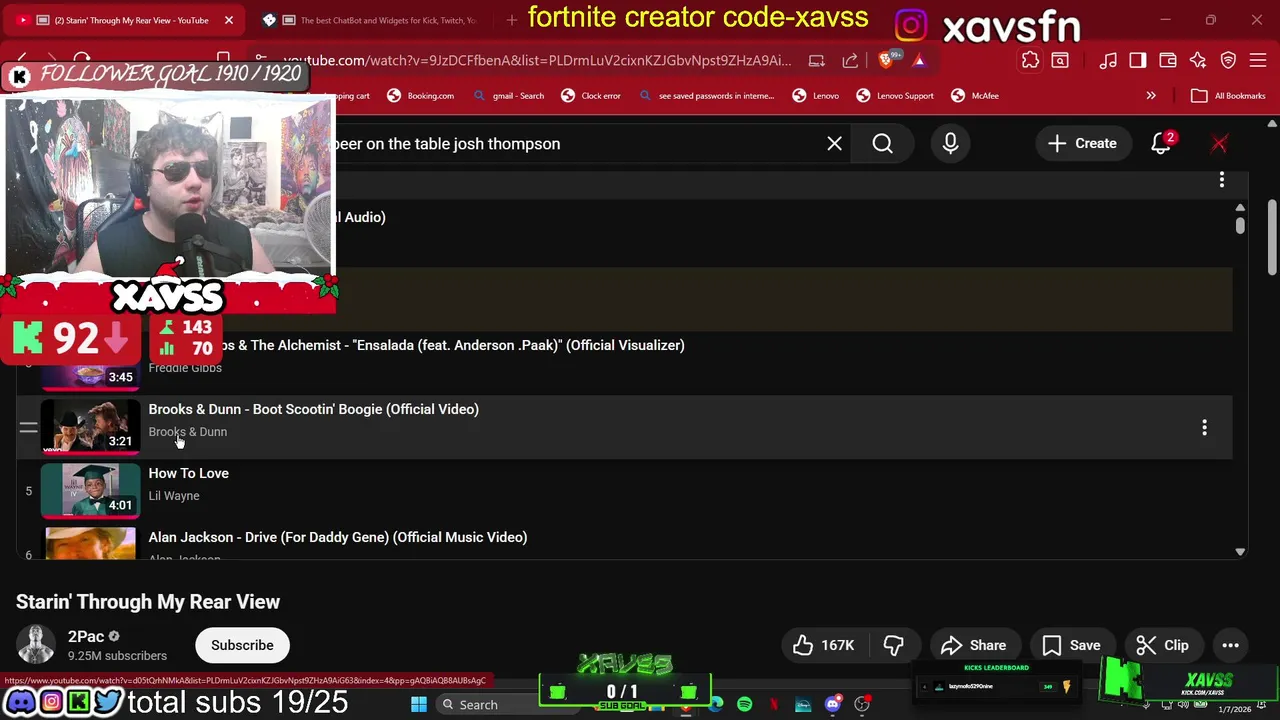
Task: Open the 2Pac channel avatar
Action: (36, 645)
